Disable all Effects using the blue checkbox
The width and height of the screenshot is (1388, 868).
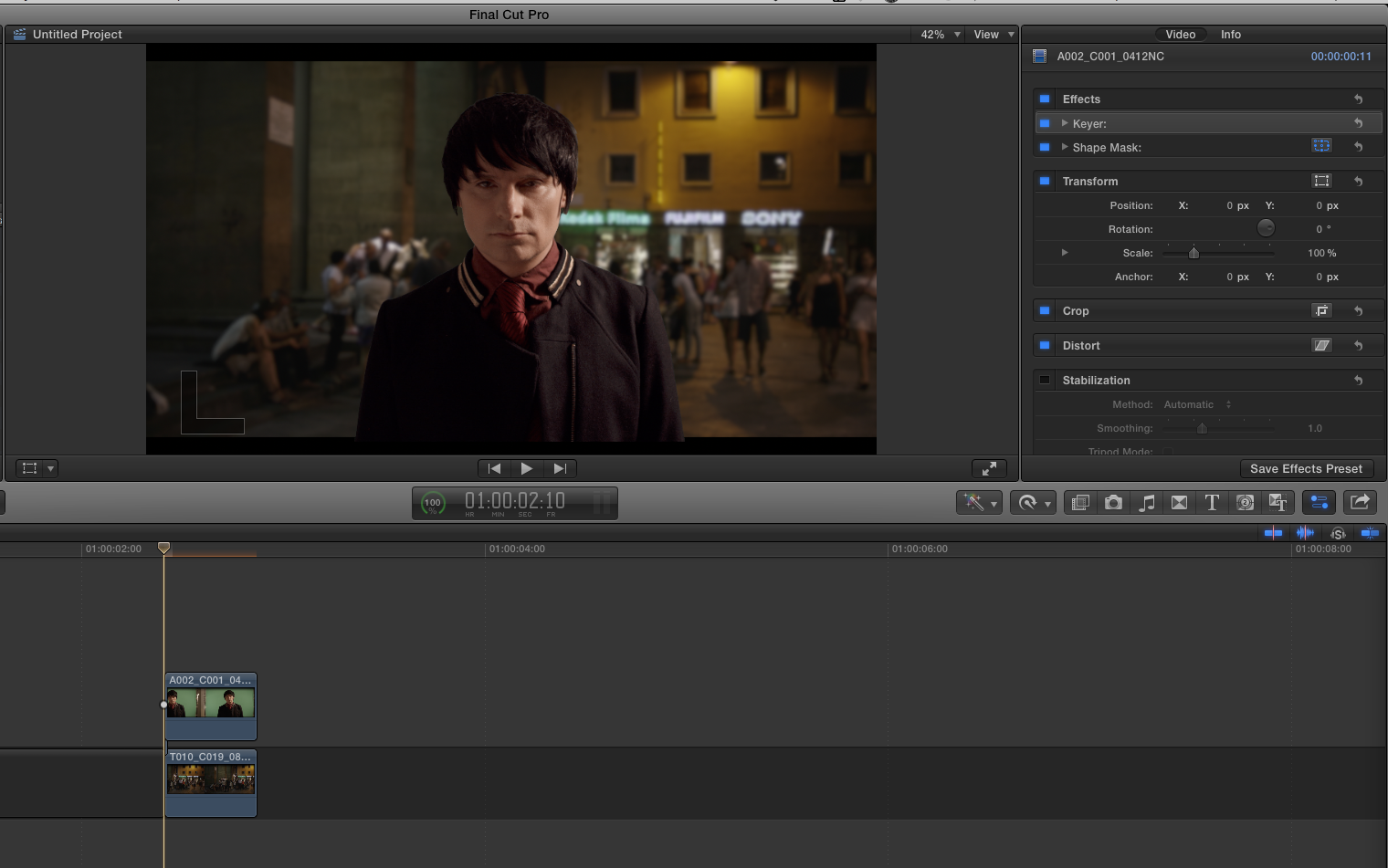pos(1045,99)
